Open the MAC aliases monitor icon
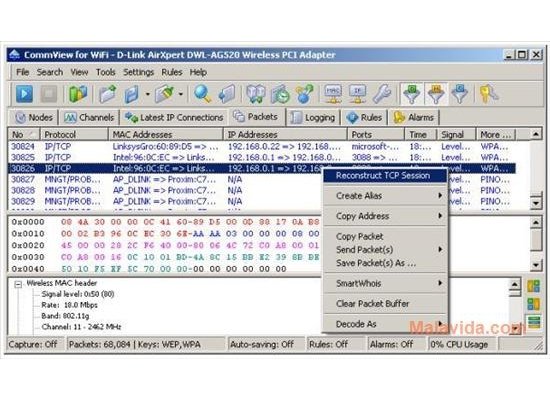The width and height of the screenshot is (550, 400). pyautogui.click(x=333, y=94)
